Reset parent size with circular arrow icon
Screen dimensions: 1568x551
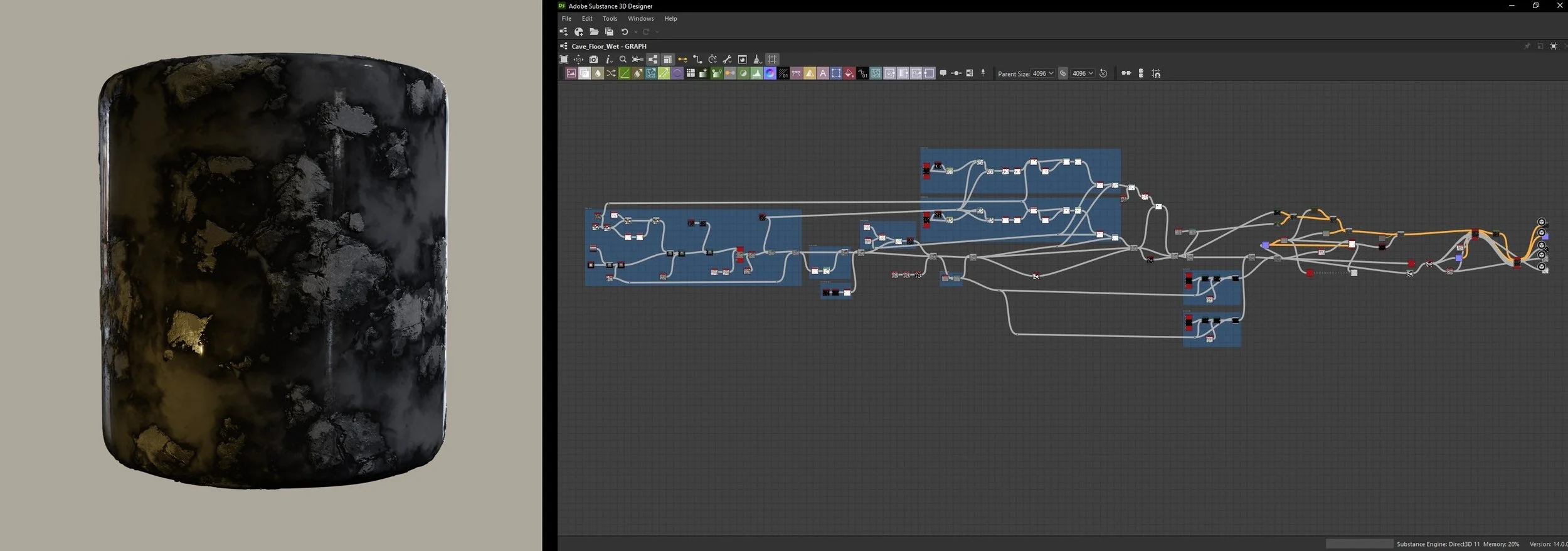coord(1103,73)
